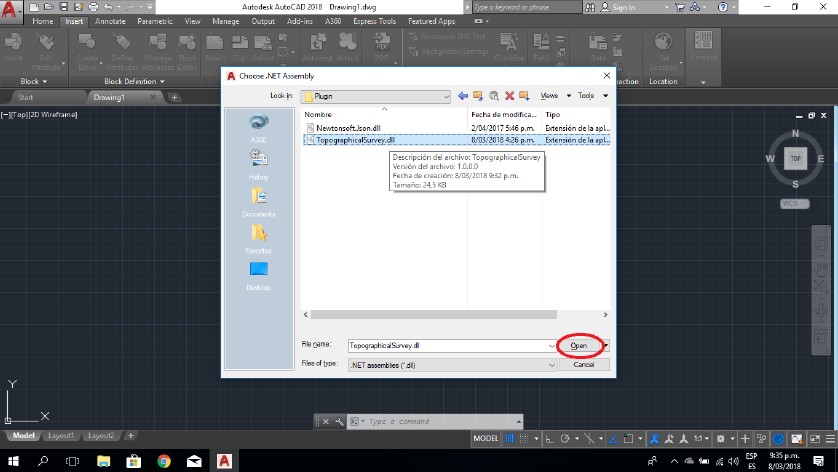Open Chrome from the Windows taskbar

pos(164,461)
